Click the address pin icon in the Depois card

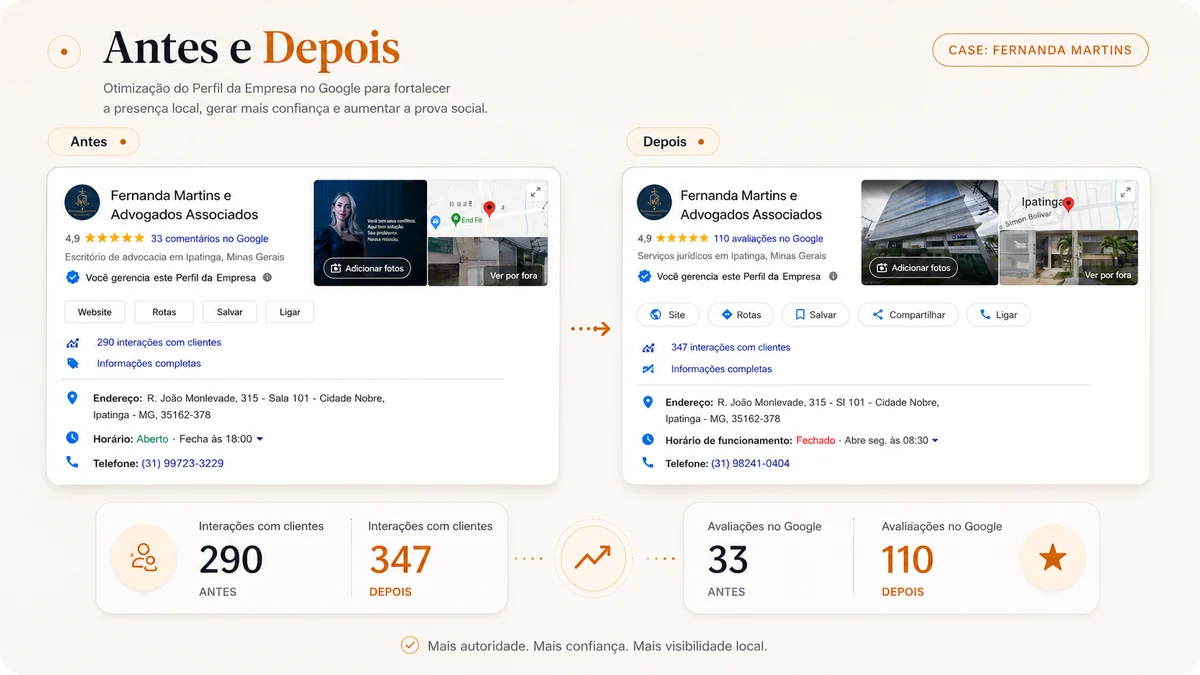tap(648, 402)
